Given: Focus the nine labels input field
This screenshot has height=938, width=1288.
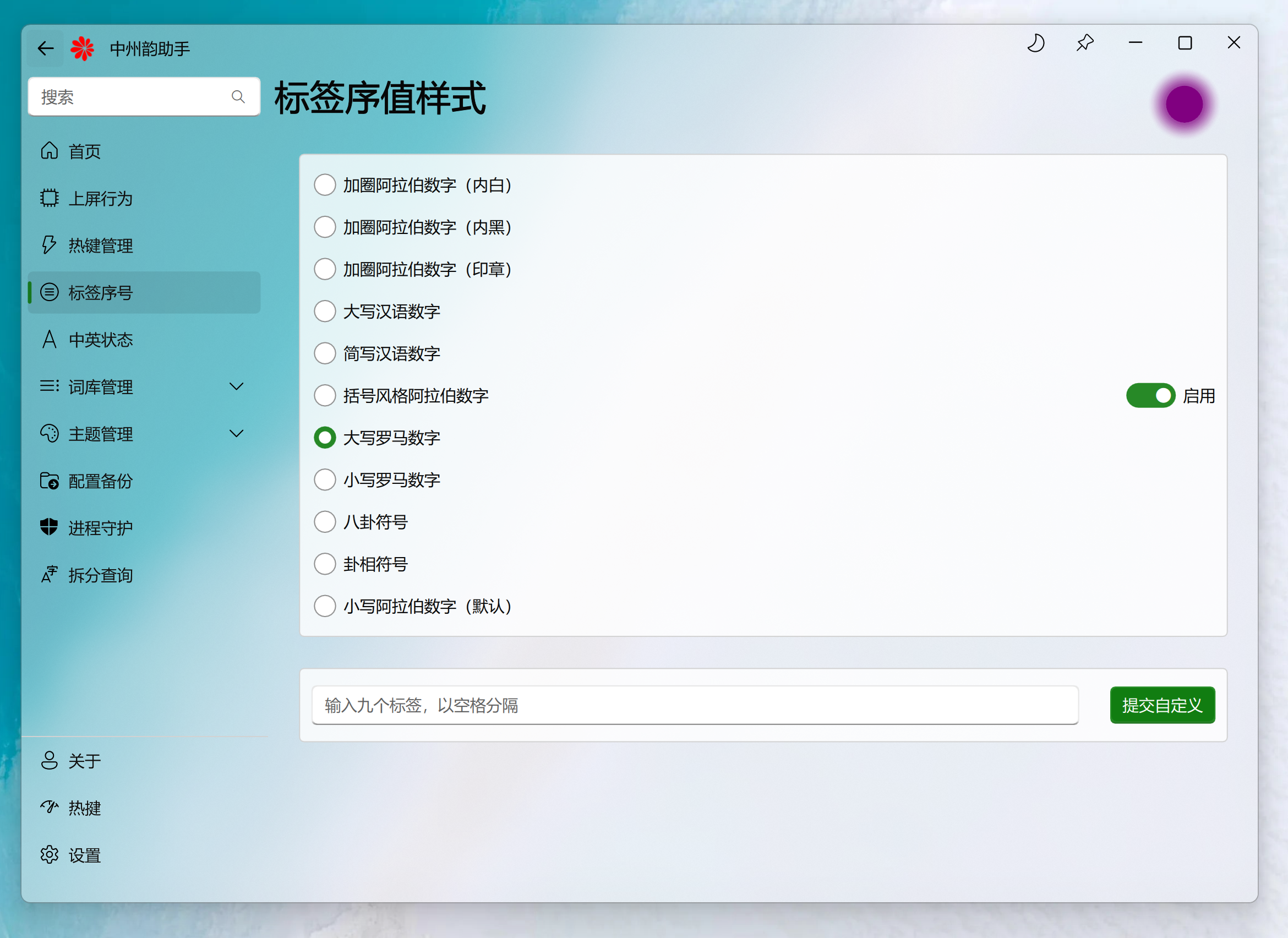Looking at the screenshot, I should [x=694, y=705].
